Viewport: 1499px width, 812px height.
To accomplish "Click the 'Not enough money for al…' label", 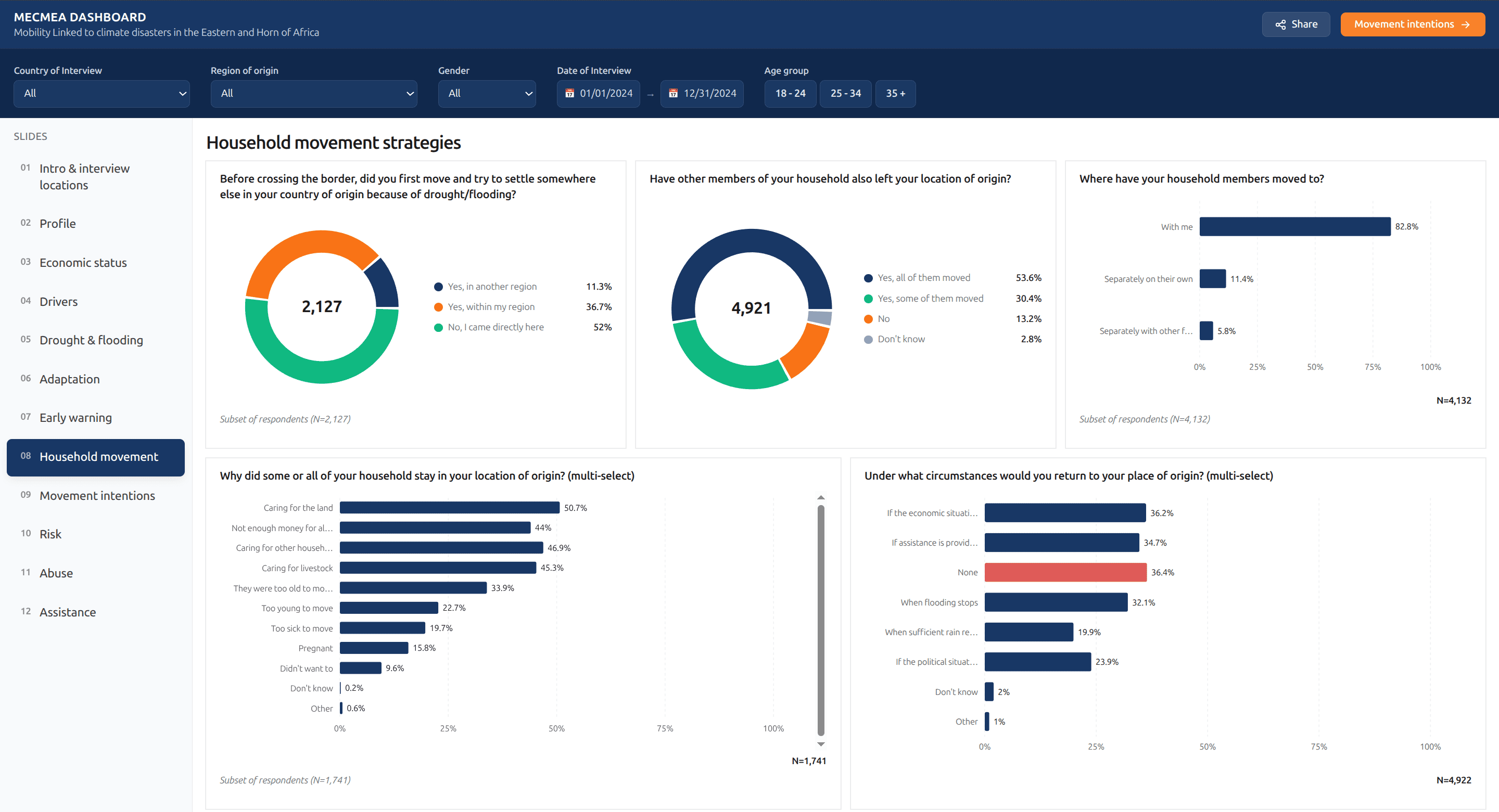I will [282, 528].
